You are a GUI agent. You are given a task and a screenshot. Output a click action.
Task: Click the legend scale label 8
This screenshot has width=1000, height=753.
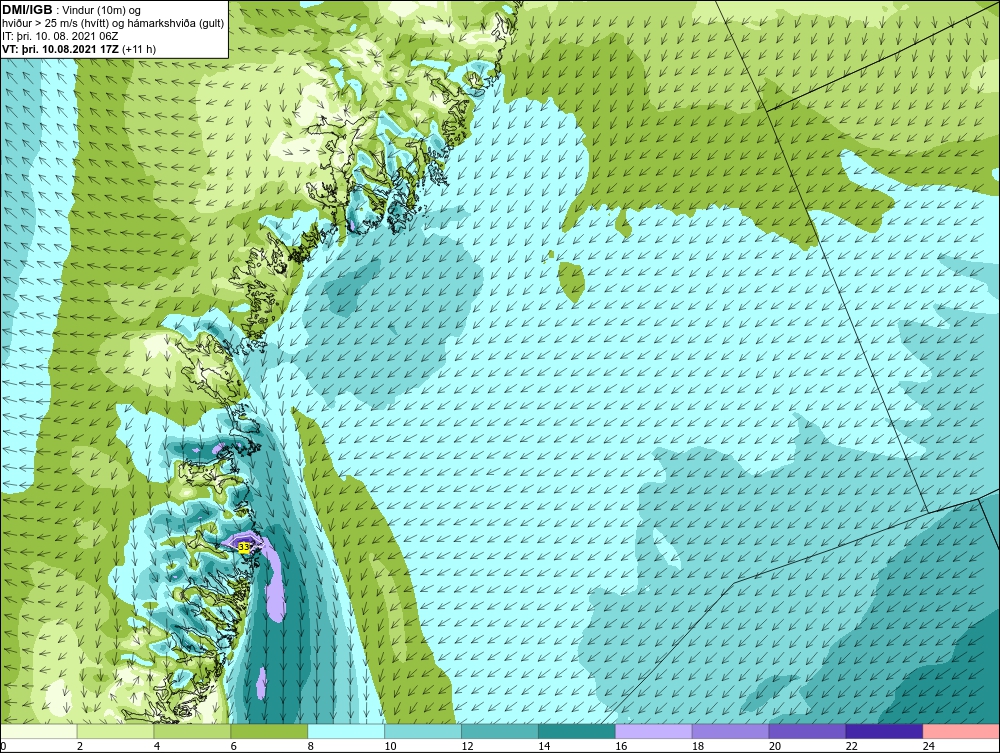coord(311,746)
